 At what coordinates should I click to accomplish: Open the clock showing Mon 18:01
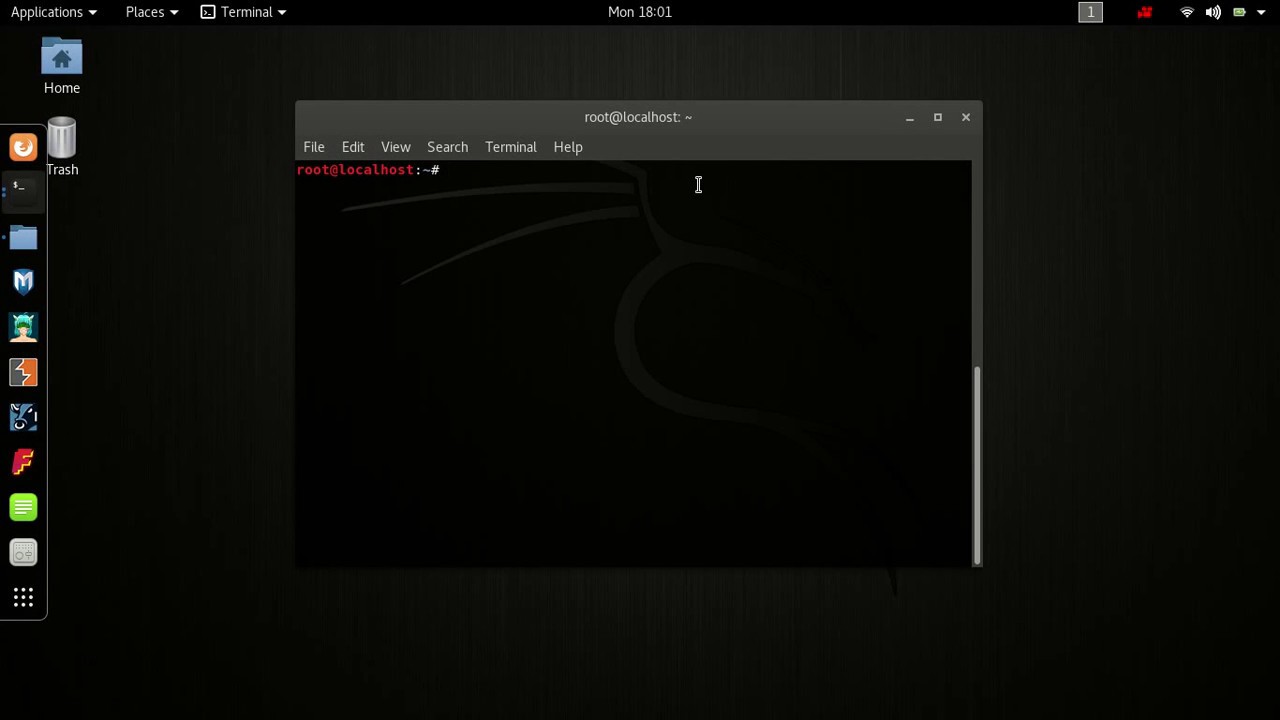[x=639, y=12]
